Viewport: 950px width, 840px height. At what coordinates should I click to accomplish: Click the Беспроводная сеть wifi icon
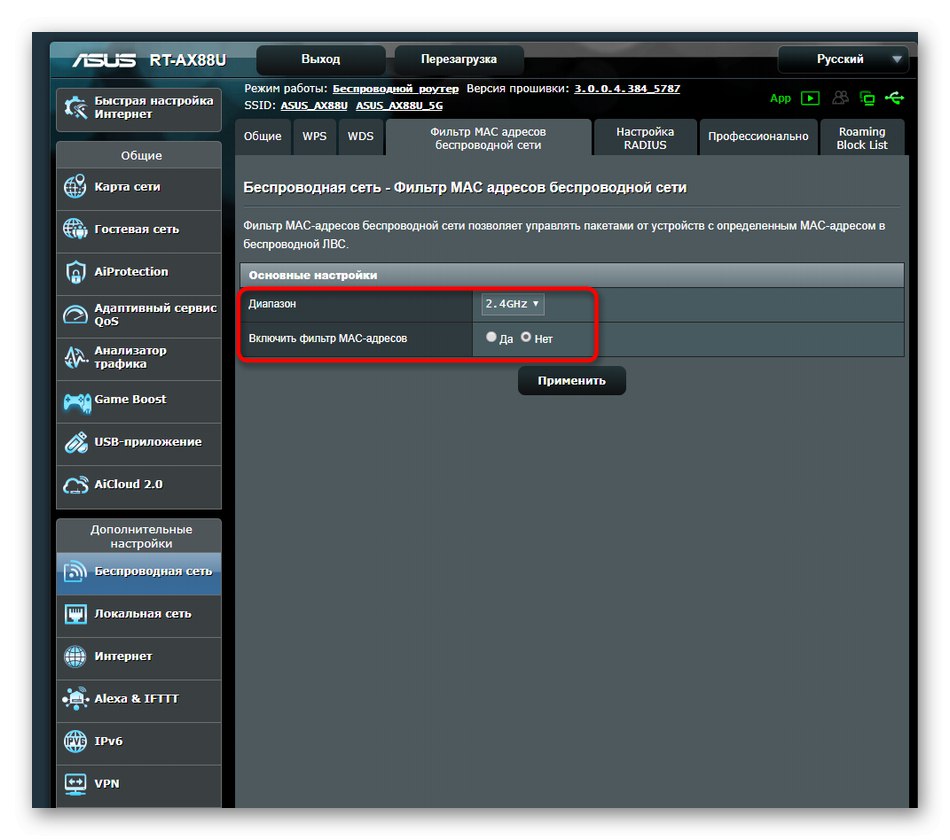click(75, 571)
